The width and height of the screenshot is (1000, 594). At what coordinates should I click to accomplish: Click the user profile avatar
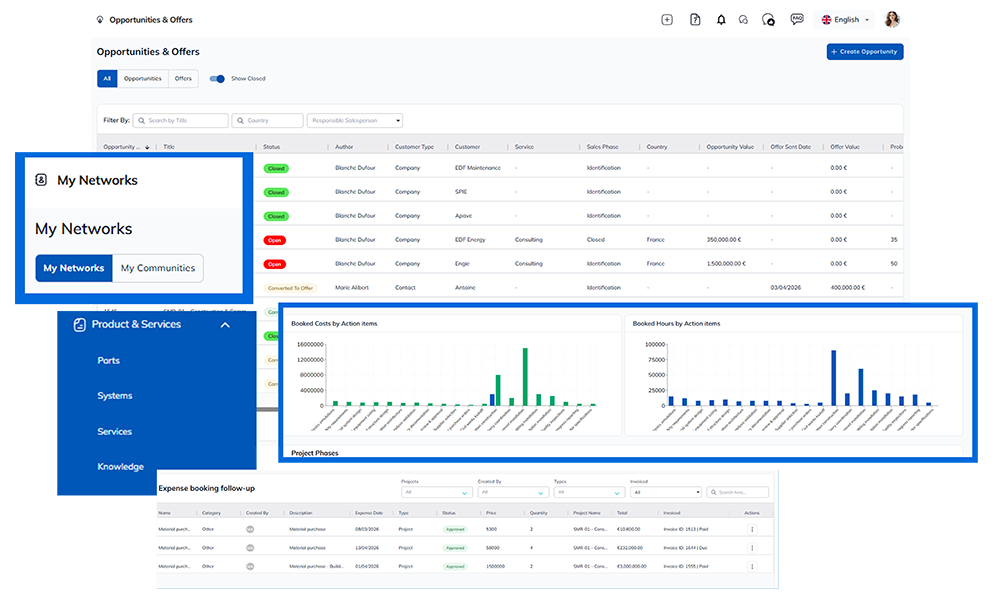[x=892, y=20]
